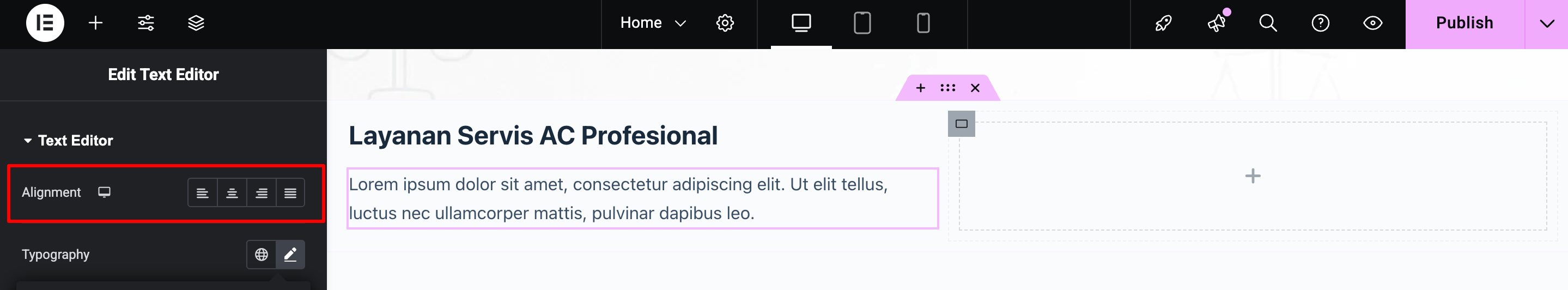Open the Finder search icon
The height and width of the screenshot is (290, 1568).
[x=1267, y=23]
